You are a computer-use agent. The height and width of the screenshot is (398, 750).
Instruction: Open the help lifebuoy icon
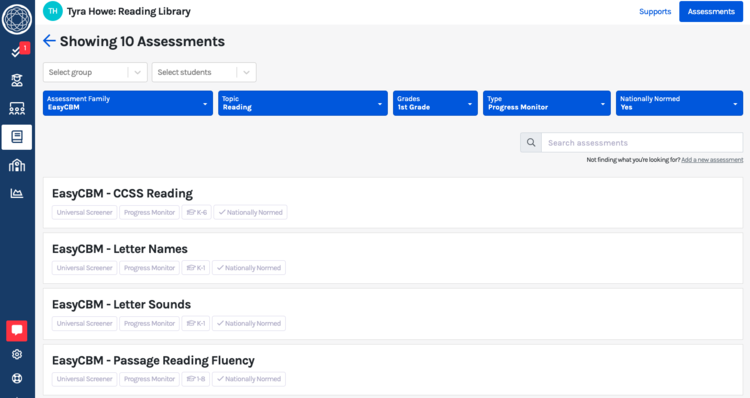17,378
